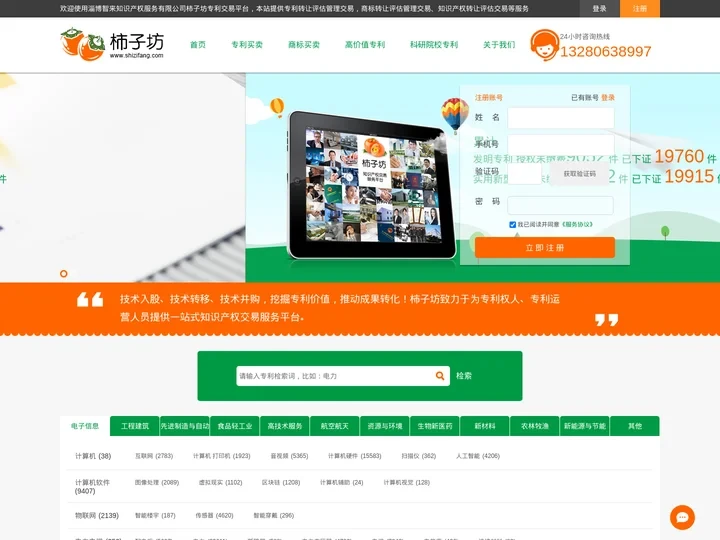Switch to the 高技术服务 tab
720x540 pixels.
[285, 426]
